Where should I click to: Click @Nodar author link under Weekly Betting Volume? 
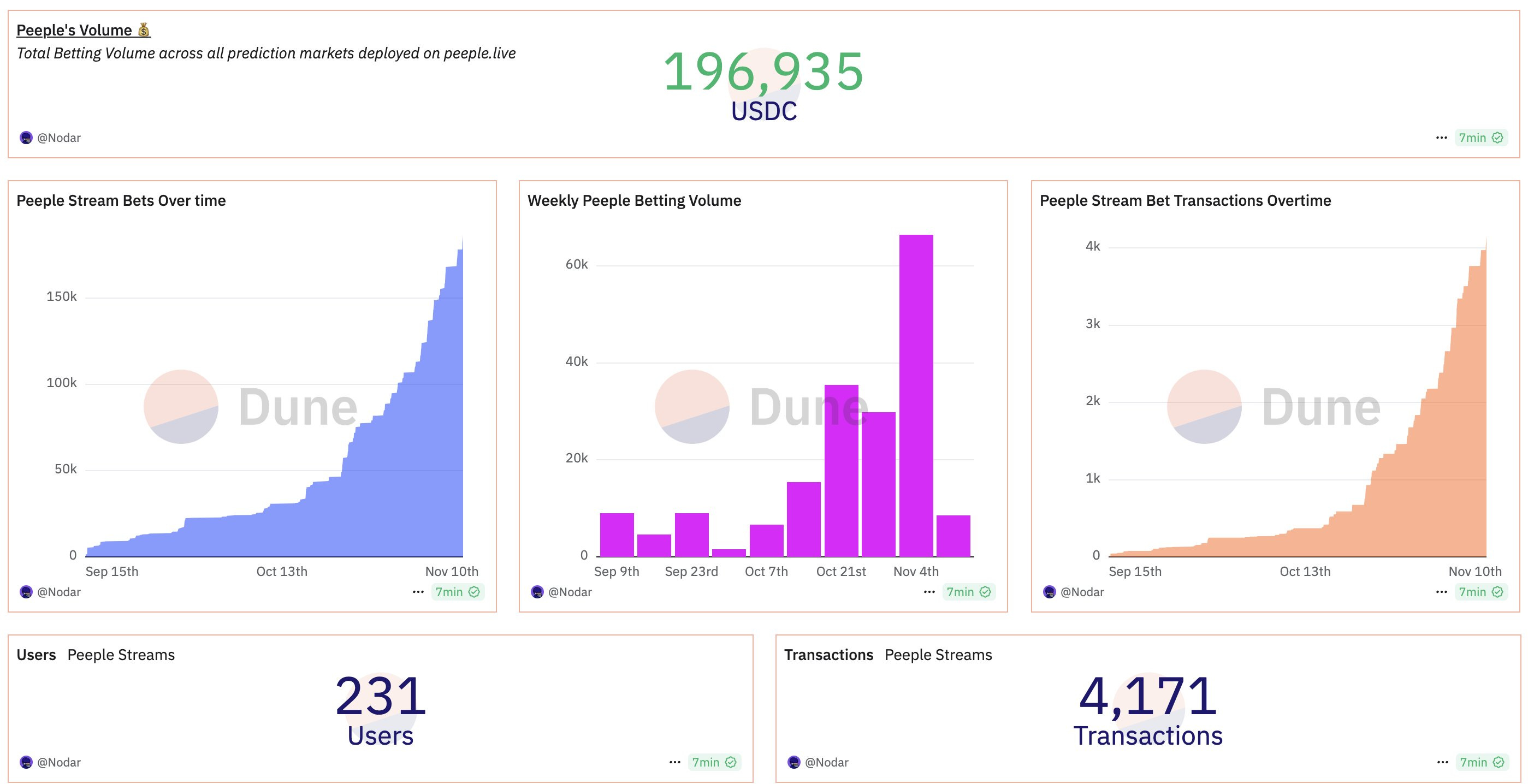(x=570, y=592)
